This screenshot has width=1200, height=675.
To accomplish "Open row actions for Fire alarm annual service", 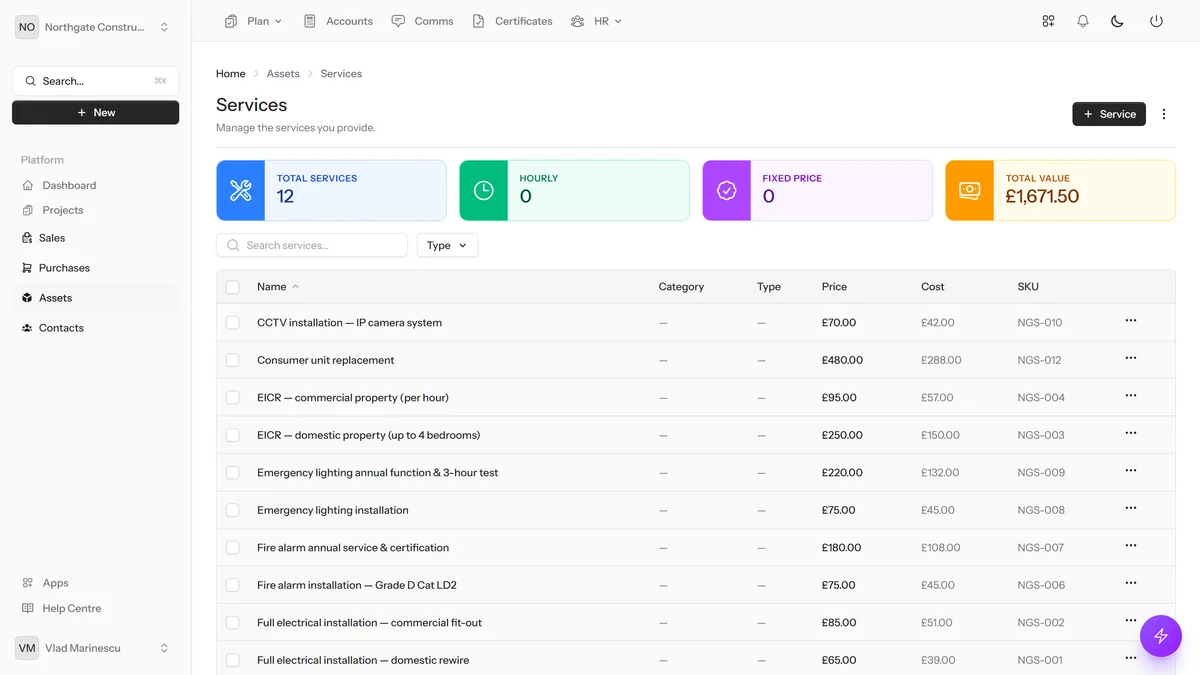I will (x=1131, y=546).
